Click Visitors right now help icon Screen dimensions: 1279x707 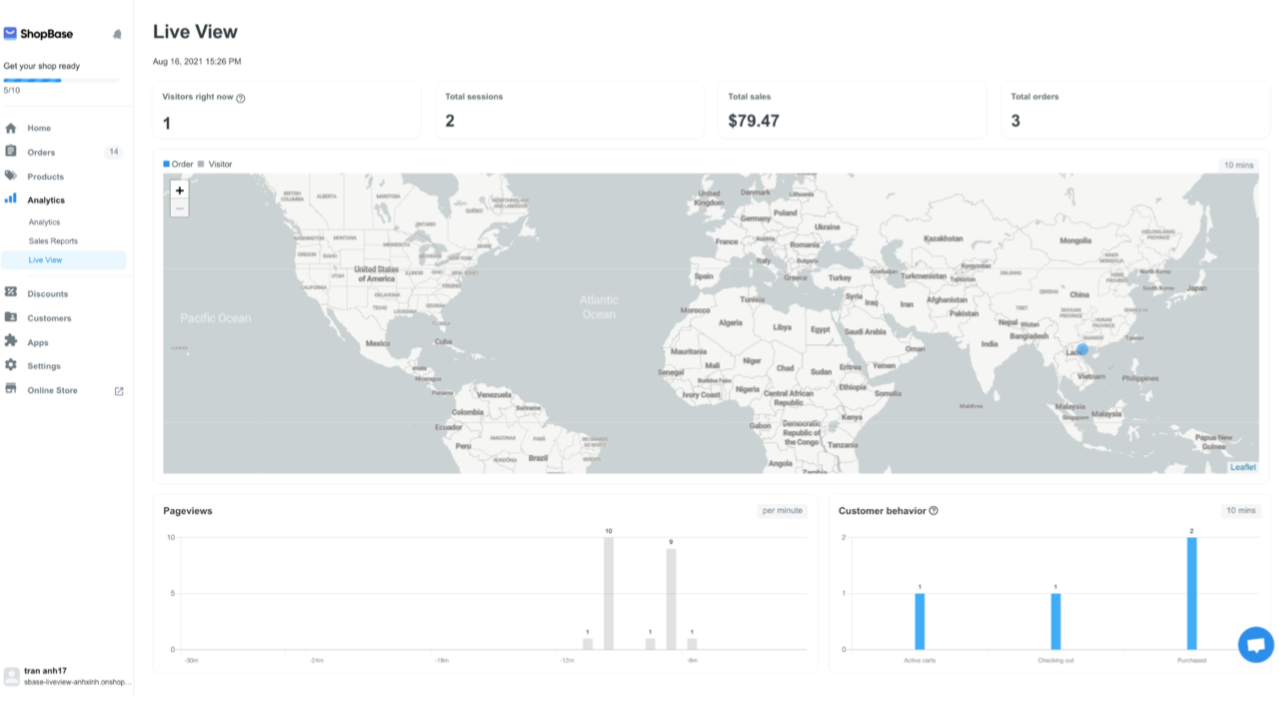(x=241, y=98)
